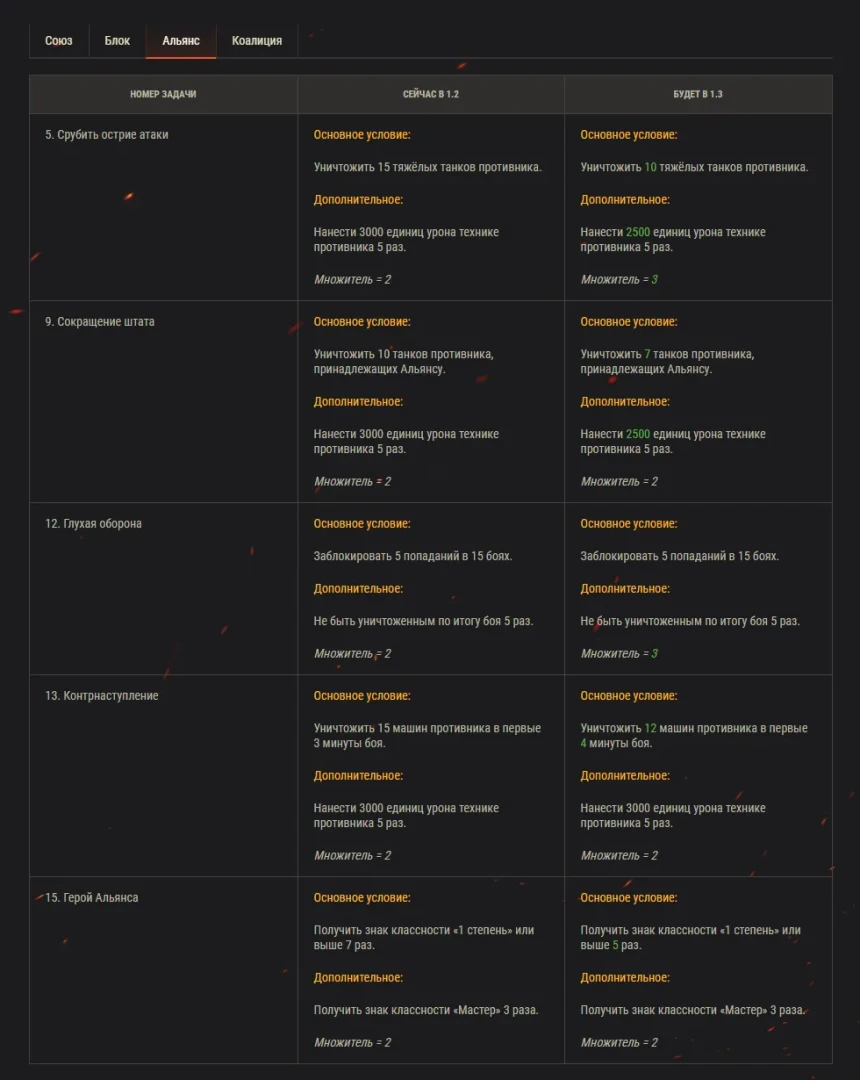Click task title 12. Глухая оборона
The height and width of the screenshot is (1080, 860).
[93, 524]
